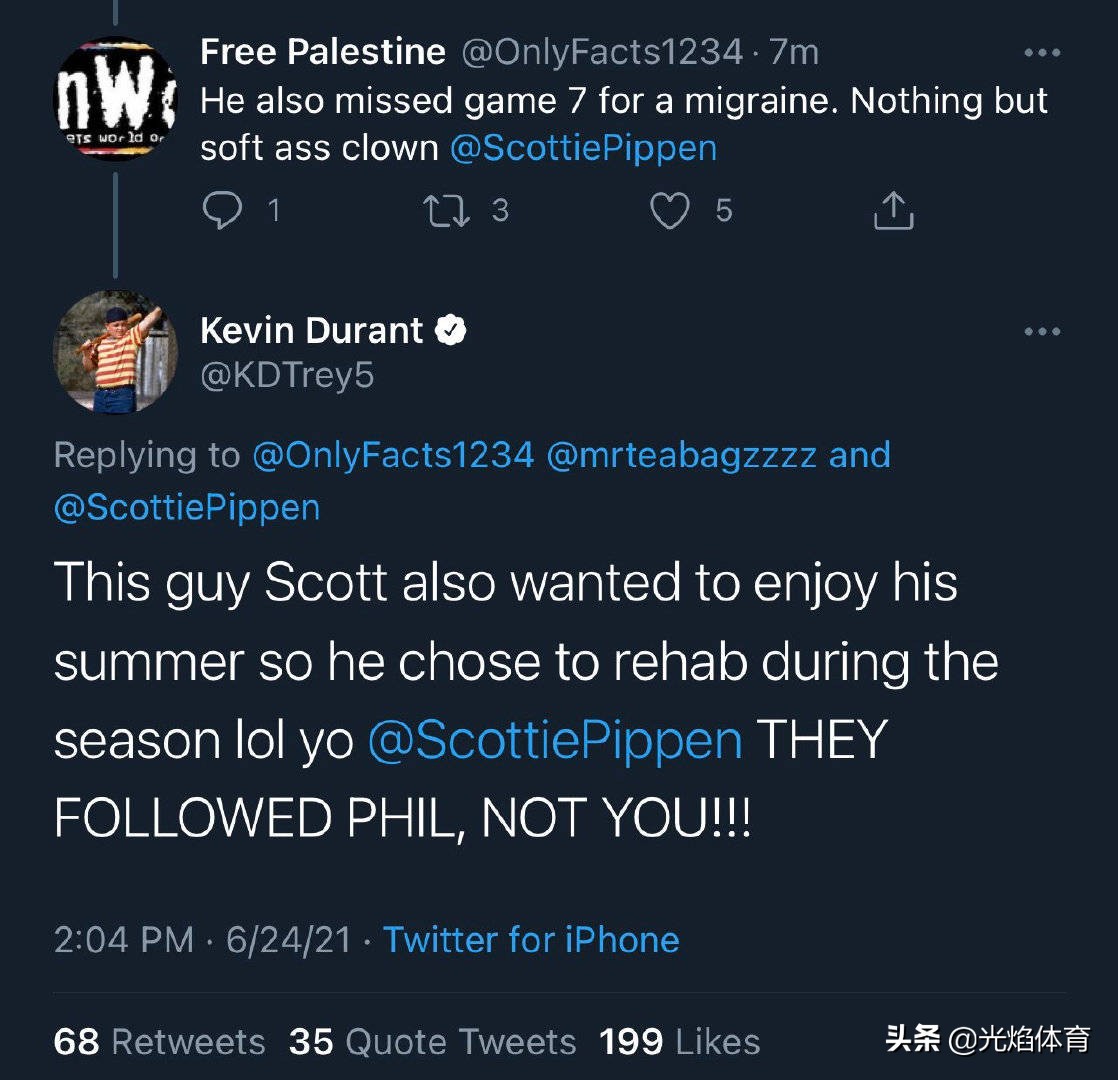This screenshot has width=1118, height=1080.
Task: Open @mrteabagzzzz in replying-to line
Action: tap(682, 455)
